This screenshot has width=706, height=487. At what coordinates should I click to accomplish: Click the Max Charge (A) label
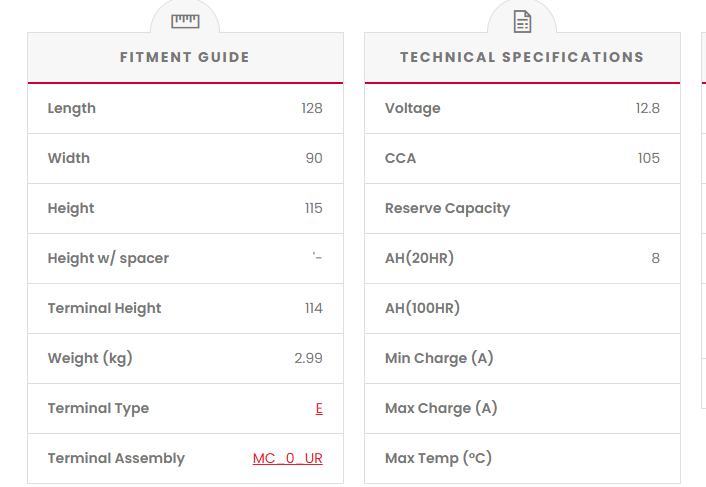(441, 408)
